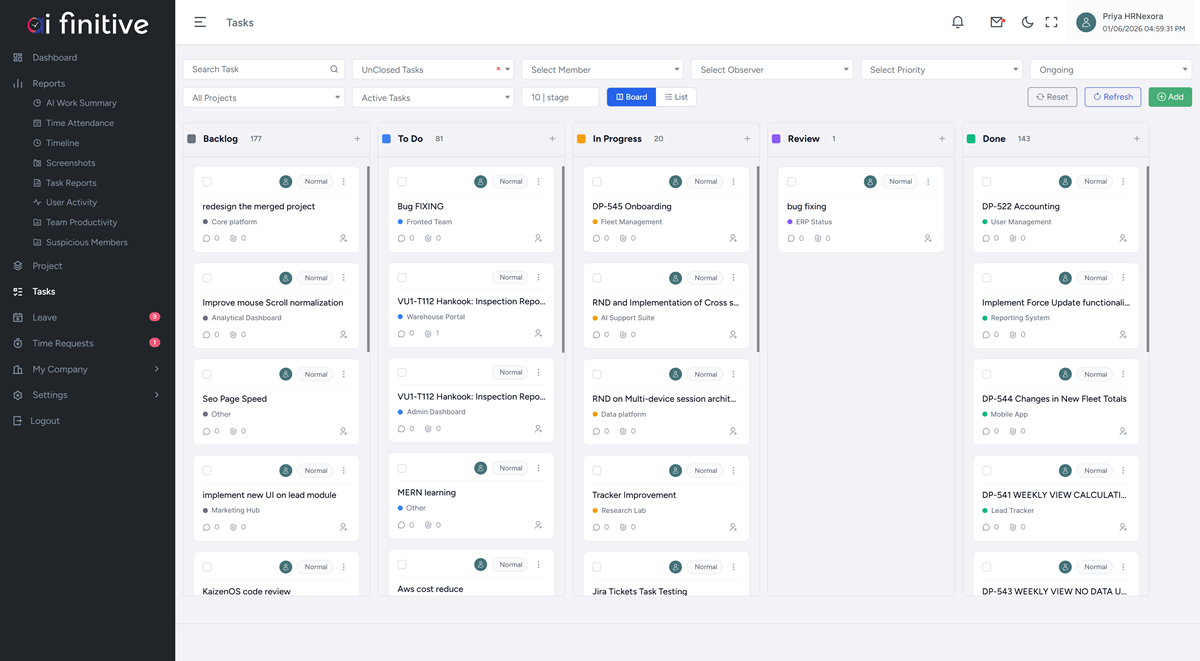The image size is (1200, 661).
Task: Open Screenshots in sidebar
Action: point(70,163)
